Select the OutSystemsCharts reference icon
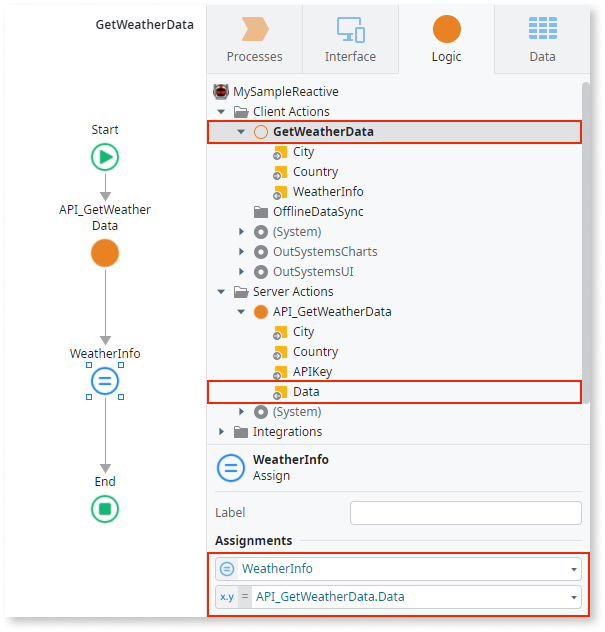Image resolution: width=605 pixels, height=632 pixels. point(261,252)
